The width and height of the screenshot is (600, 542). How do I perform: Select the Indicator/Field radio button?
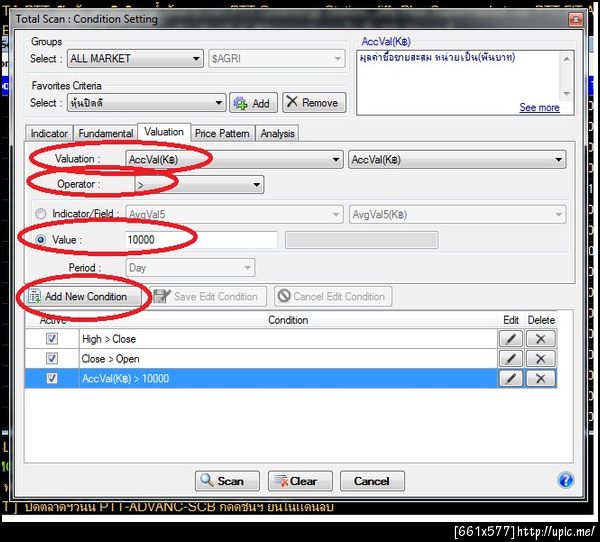(41, 214)
